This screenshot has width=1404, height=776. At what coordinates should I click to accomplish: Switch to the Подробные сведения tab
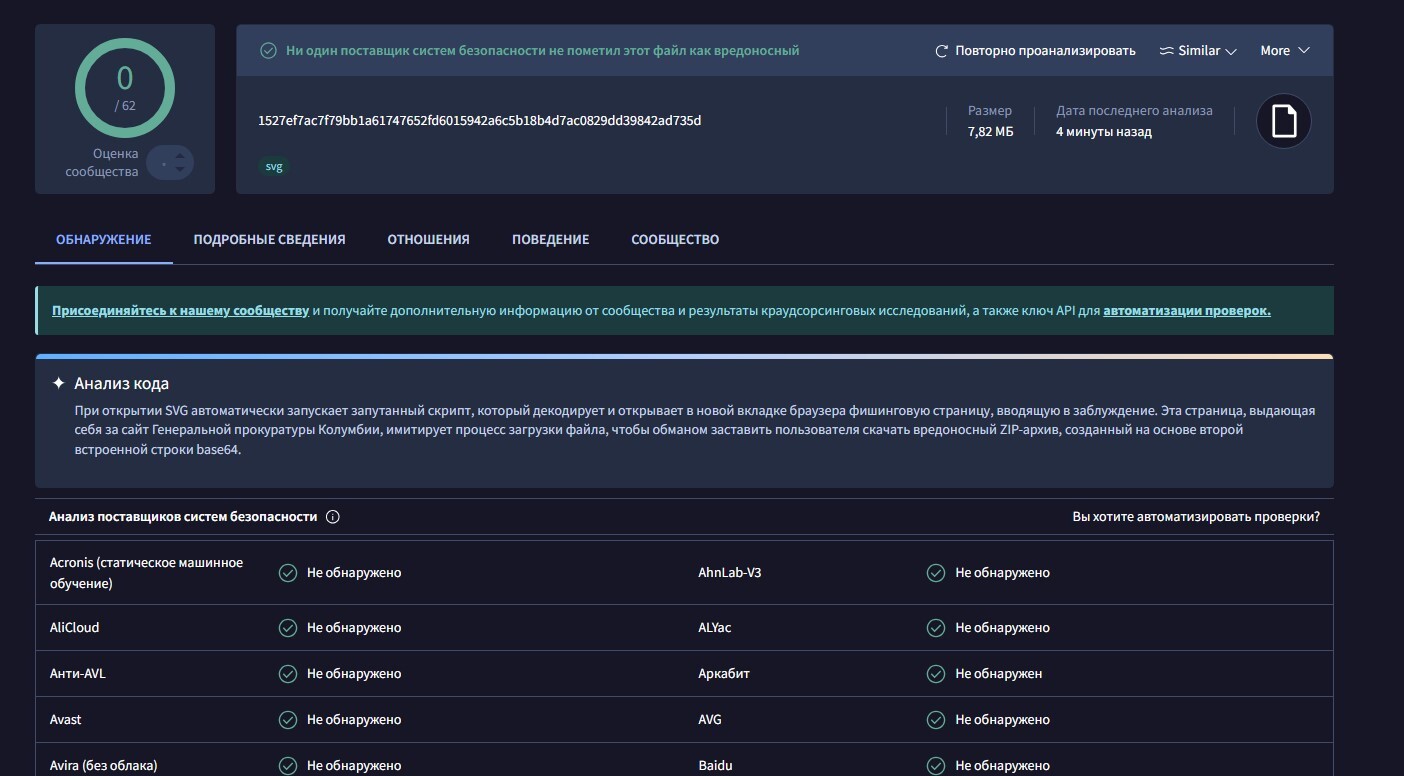269,240
